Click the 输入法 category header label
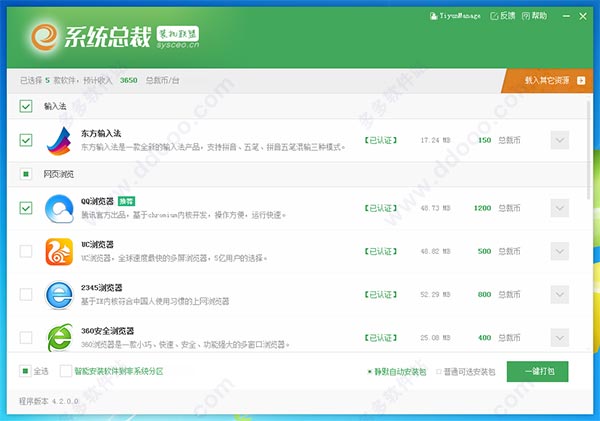 click(55, 106)
